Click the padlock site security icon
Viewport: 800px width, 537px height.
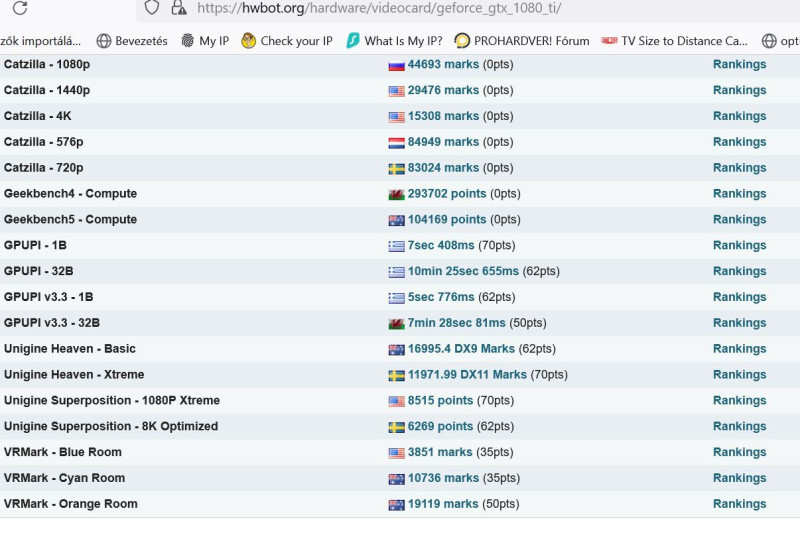[179, 8]
